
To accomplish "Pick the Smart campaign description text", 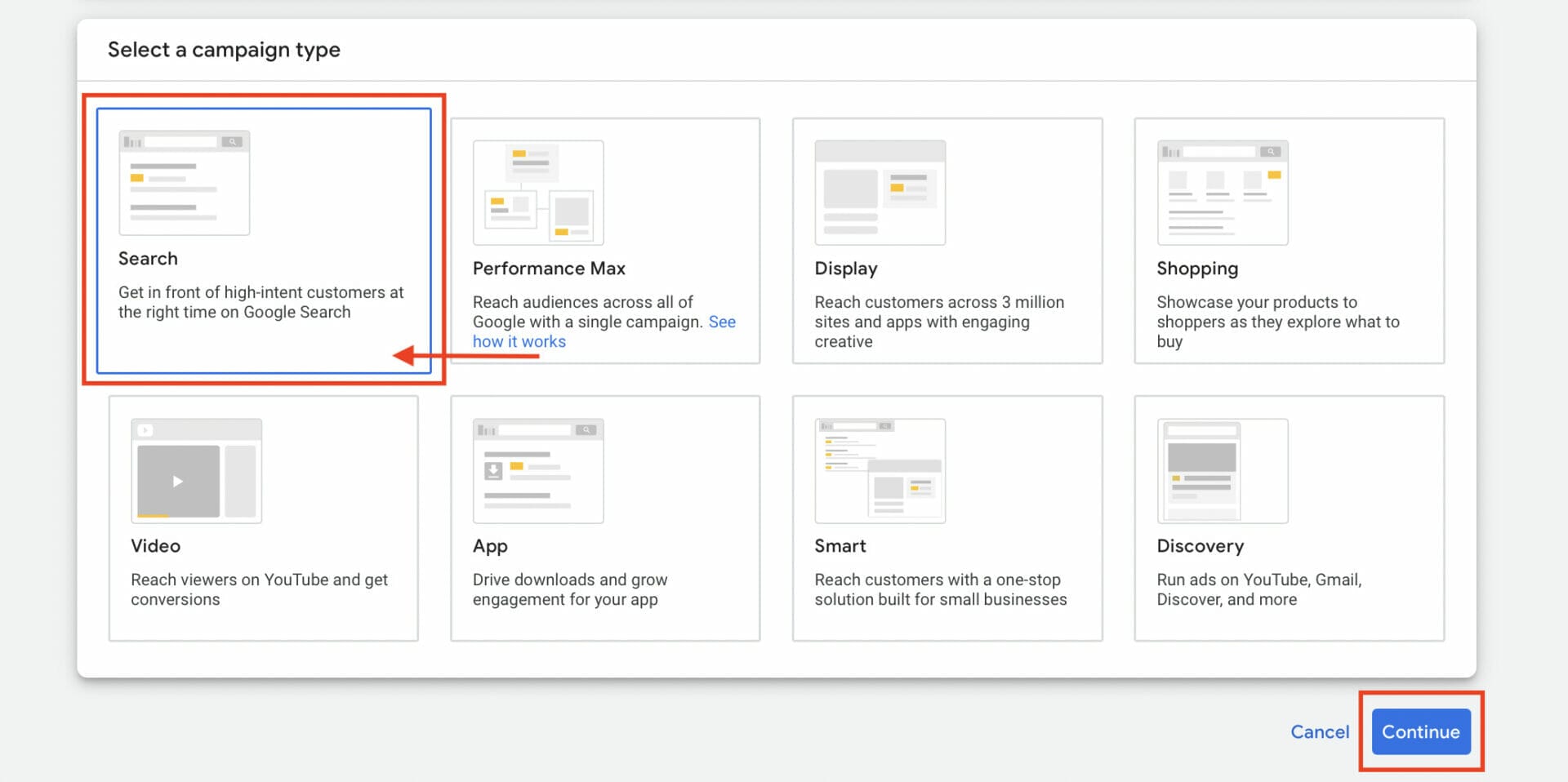I will click(940, 589).
